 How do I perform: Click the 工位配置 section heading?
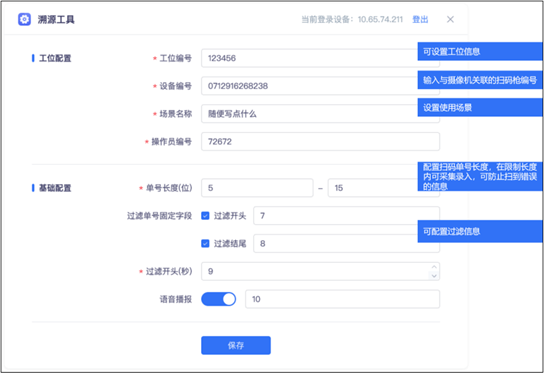pos(55,58)
